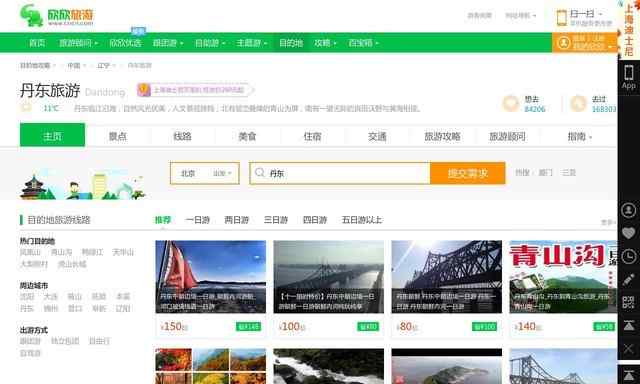The width and height of the screenshot is (640, 384).
Task: Open the 北京 departure city dropdown
Action: [x=204, y=173]
